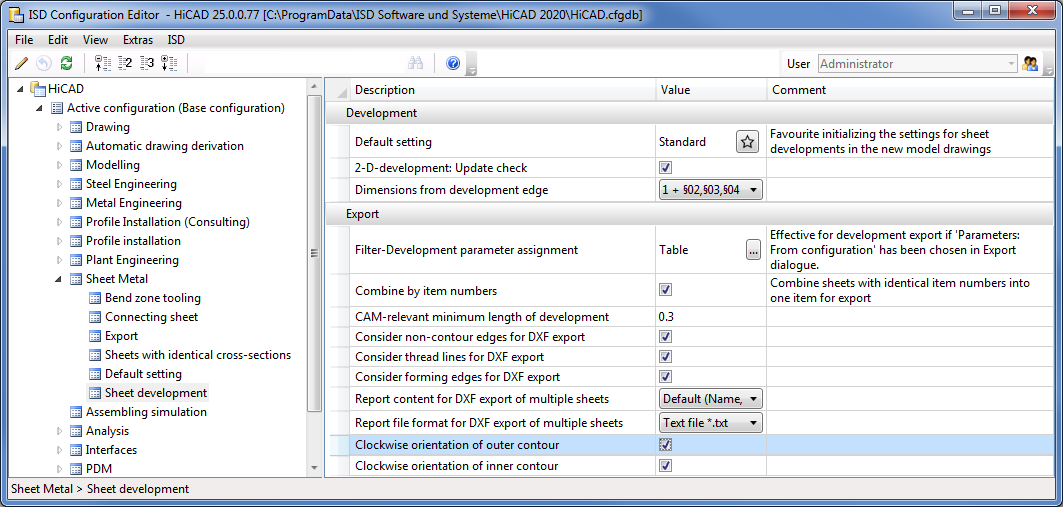The image size is (1063, 507).
Task: Open Report content for DXF export dropdown
Action: tap(710, 398)
